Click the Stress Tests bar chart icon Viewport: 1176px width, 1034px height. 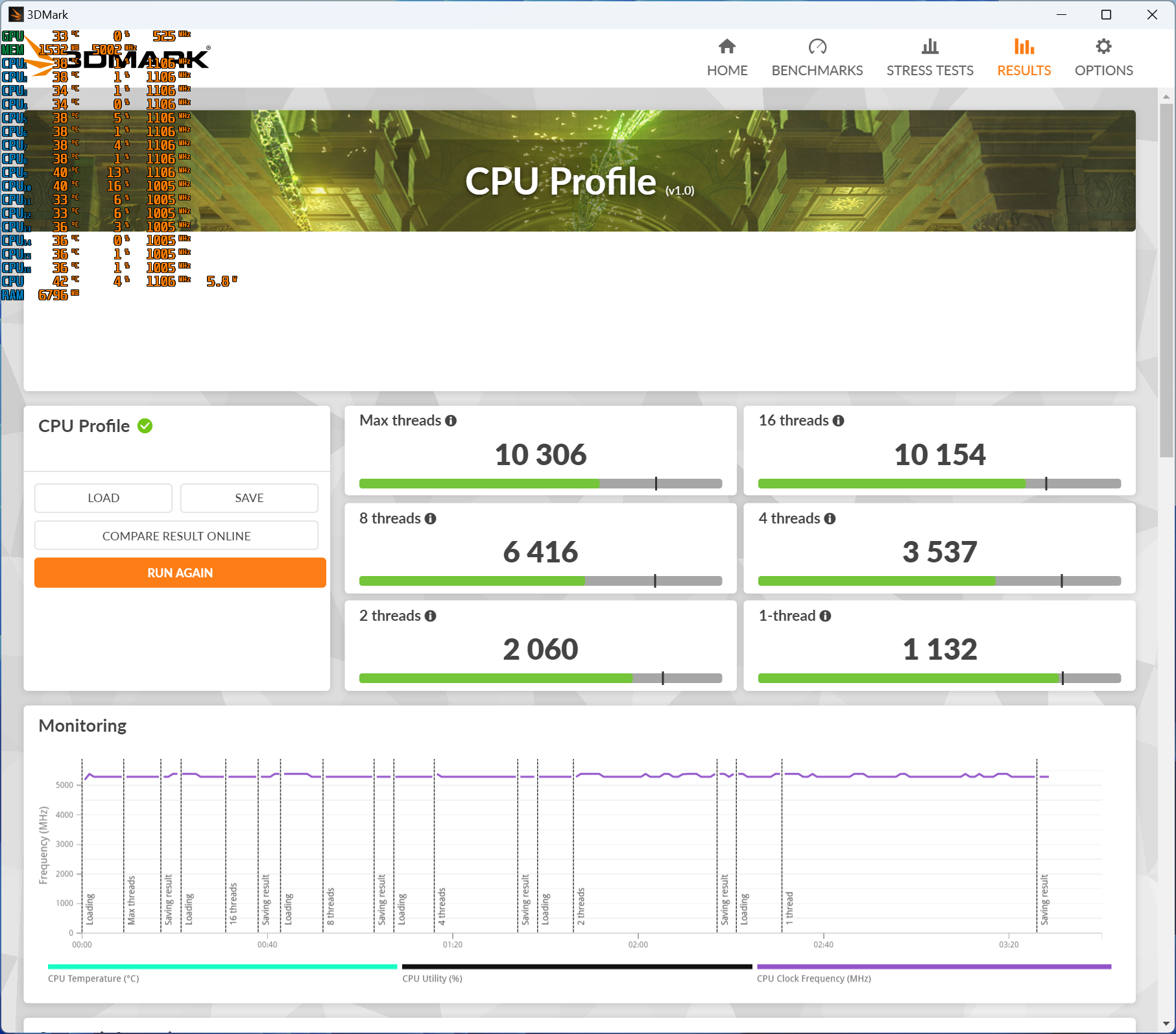pos(930,47)
